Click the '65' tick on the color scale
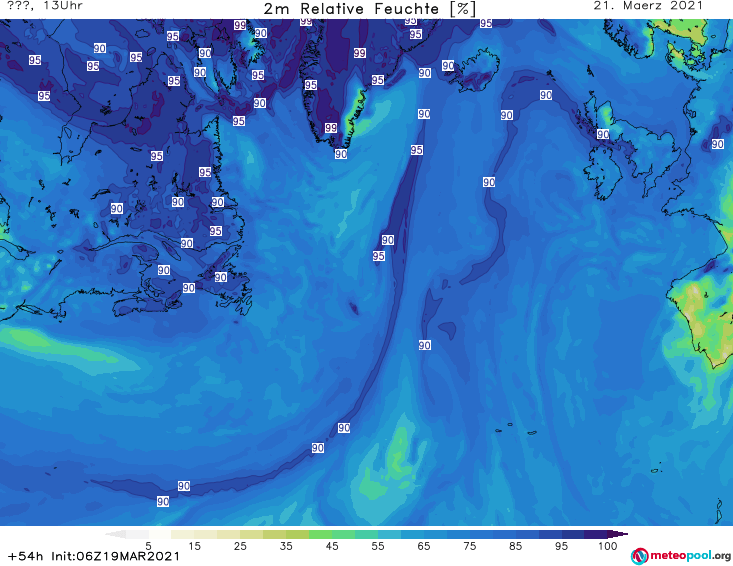Screen dimensions: 733x566 tap(424, 546)
